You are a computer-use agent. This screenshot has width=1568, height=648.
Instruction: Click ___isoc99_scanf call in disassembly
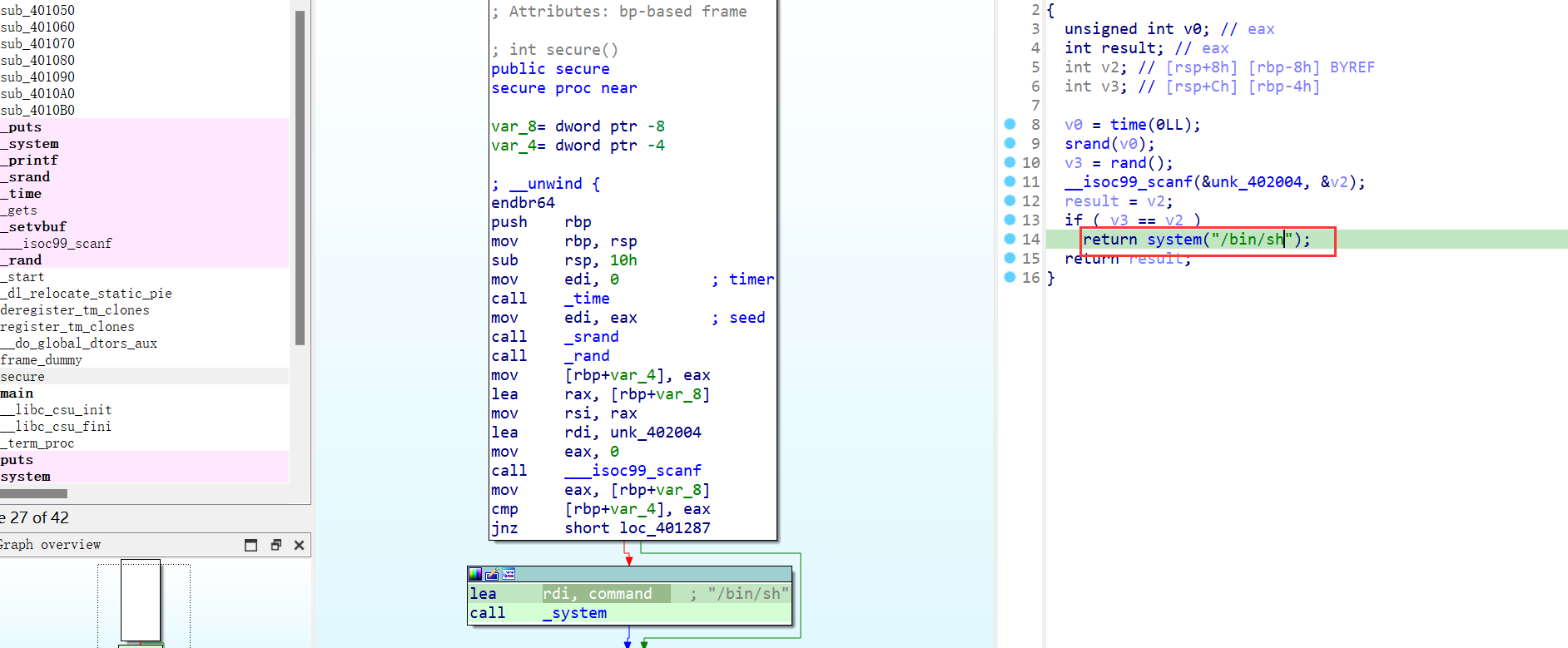tap(633, 470)
